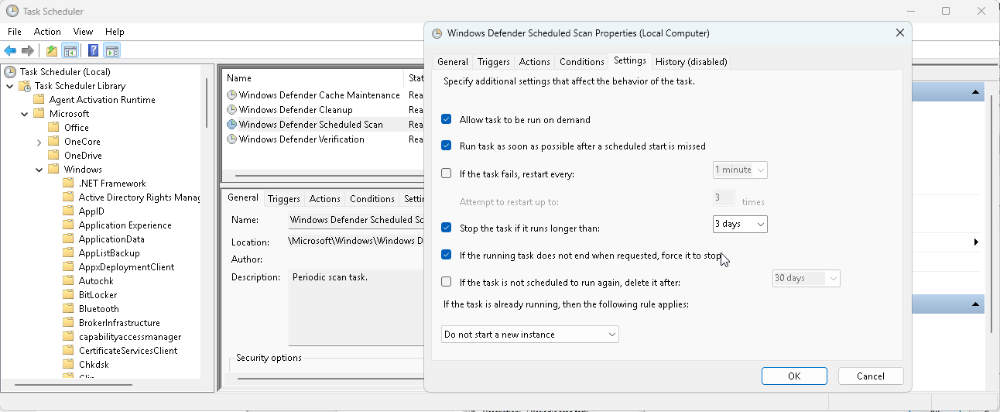The height and width of the screenshot is (412, 1000).
Task: Open the 30 days delete-after dropdown
Action: click(x=806, y=278)
